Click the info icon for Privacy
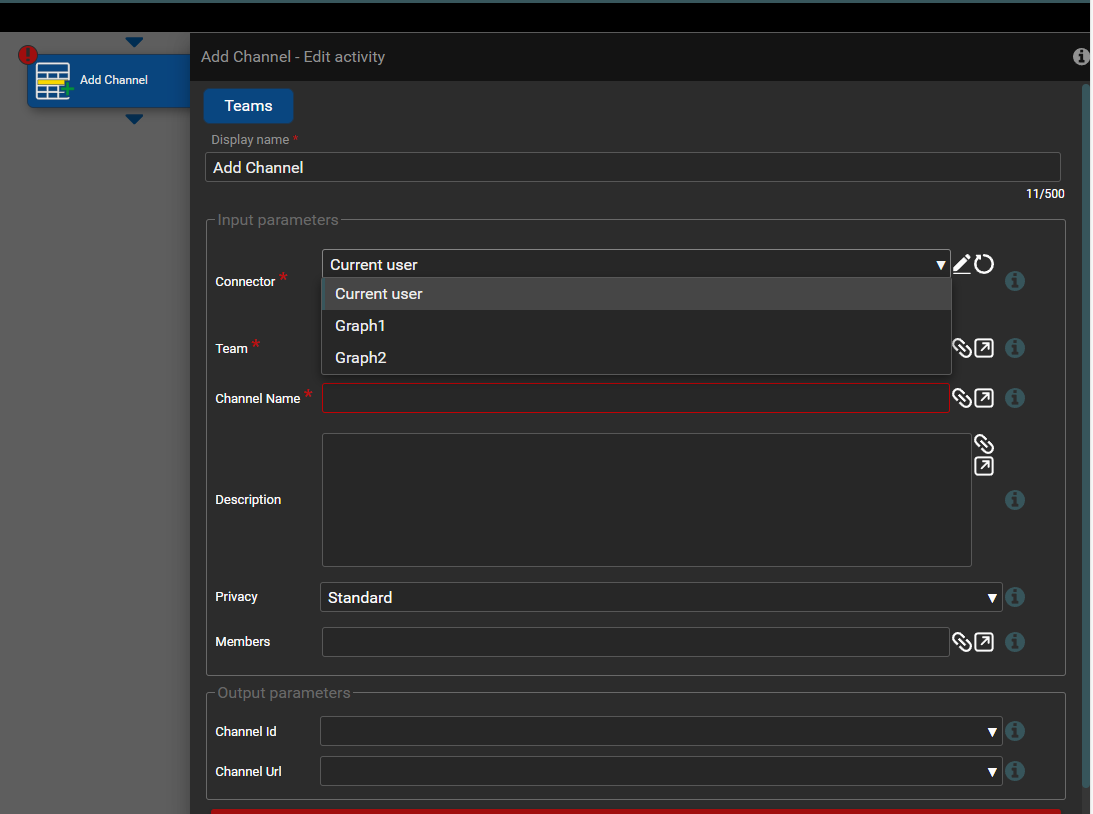This screenshot has height=814, width=1093. 1014,597
